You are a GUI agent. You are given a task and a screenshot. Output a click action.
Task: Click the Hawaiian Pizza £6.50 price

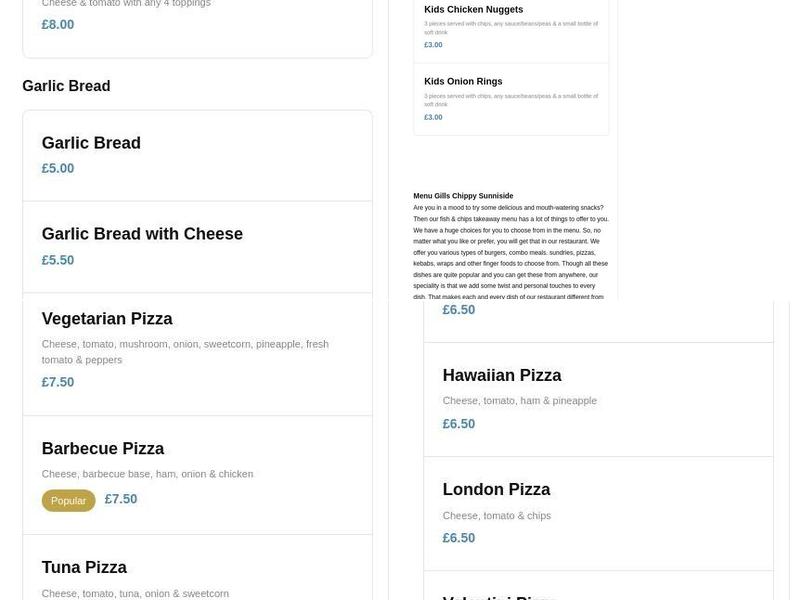coord(459,424)
